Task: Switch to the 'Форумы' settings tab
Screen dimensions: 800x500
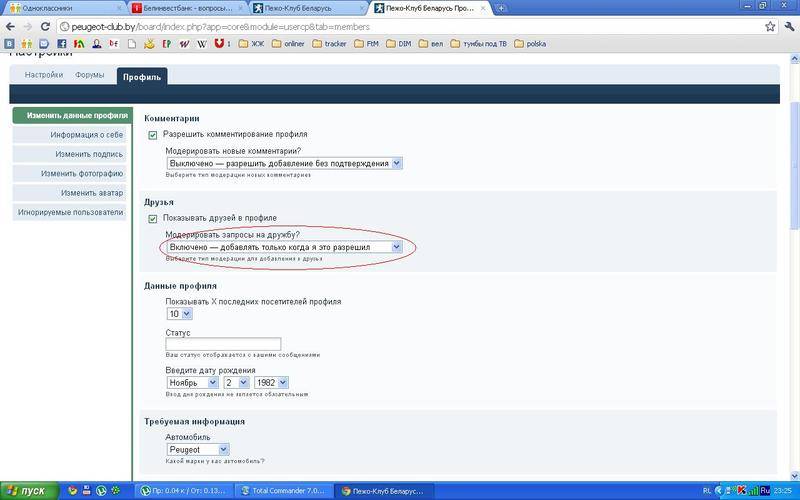Action: (x=91, y=75)
